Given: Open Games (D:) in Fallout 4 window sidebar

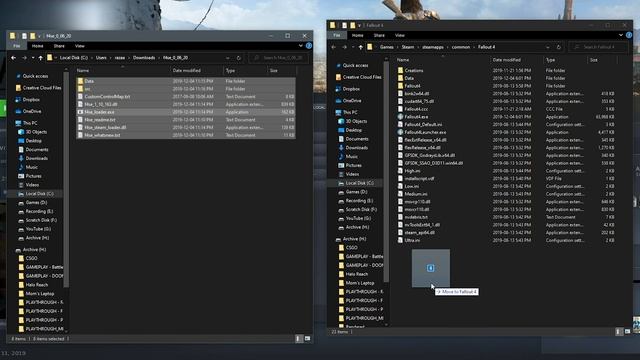Looking at the screenshot, I should coord(353,192).
